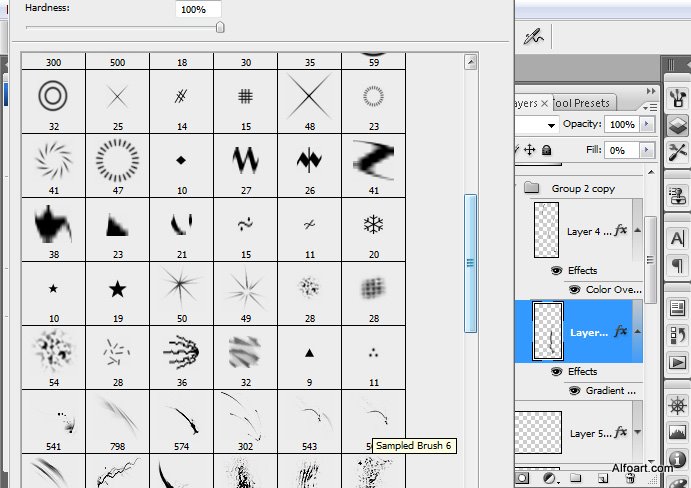This screenshot has height=488, width=691.
Task: Hide the Color Overlay effect
Action: tap(574, 290)
